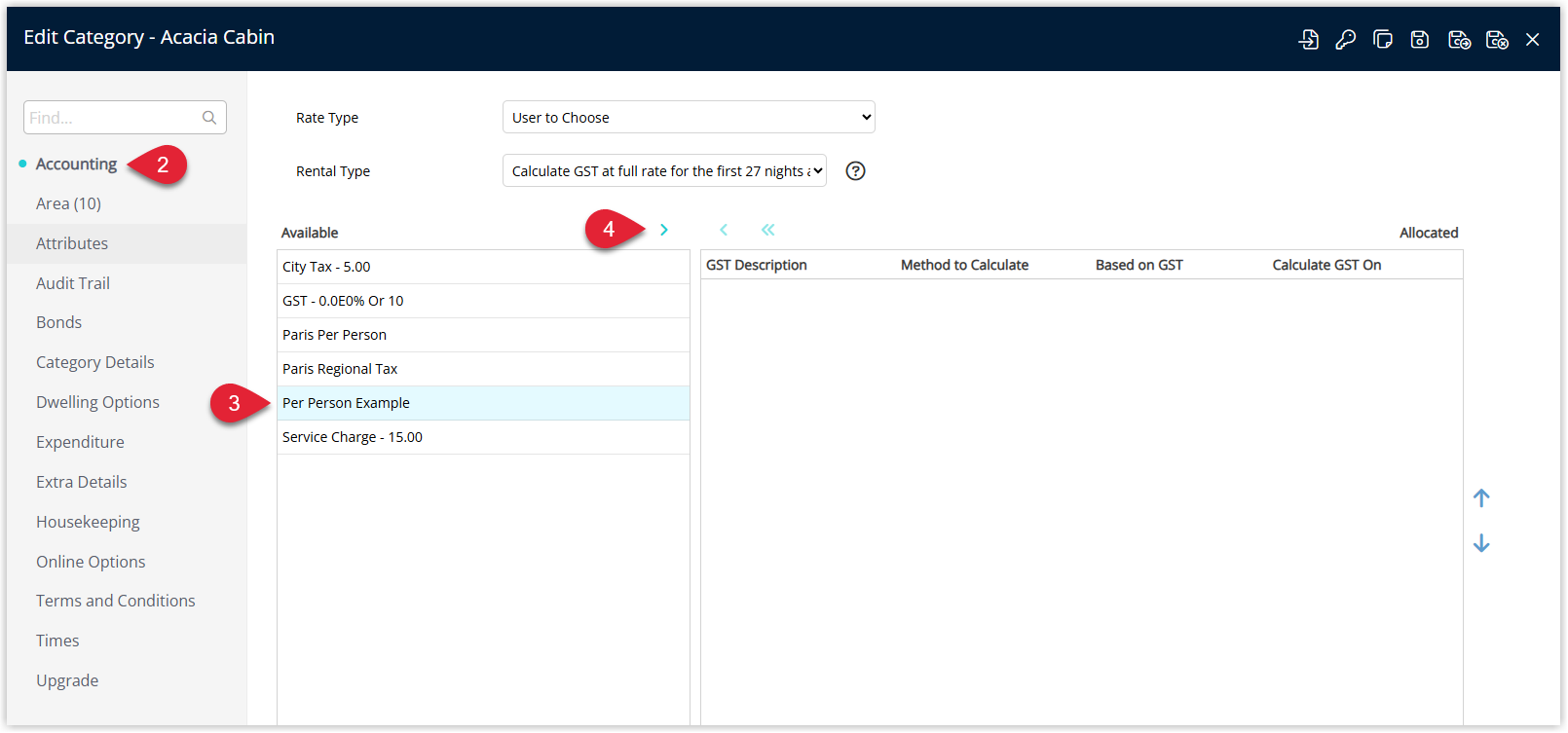This screenshot has width=1568, height=733.
Task: Remove all with double left arrow
Action: pyautogui.click(x=767, y=230)
